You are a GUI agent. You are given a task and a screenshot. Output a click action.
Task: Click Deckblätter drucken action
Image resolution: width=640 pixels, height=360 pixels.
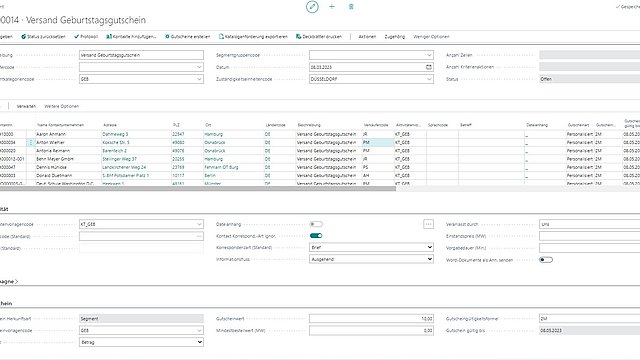point(319,36)
